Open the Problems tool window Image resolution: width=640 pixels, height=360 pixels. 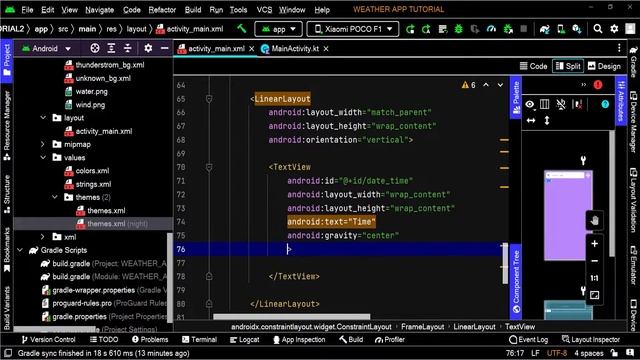point(150,340)
